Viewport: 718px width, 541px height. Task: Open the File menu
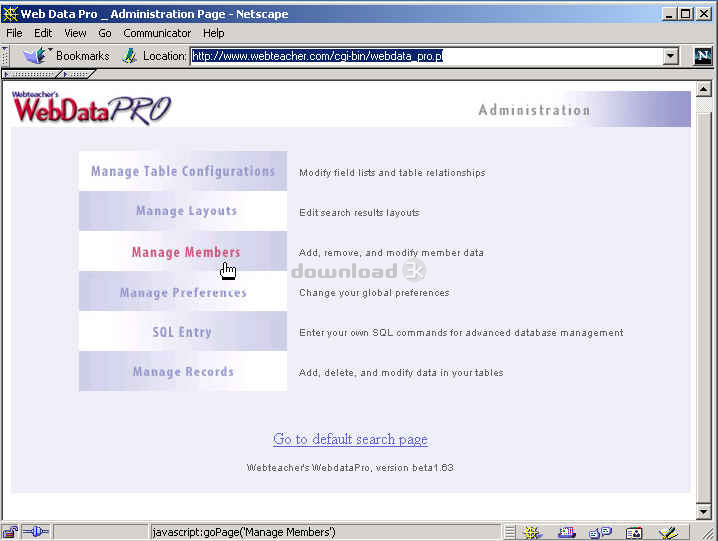(14, 33)
